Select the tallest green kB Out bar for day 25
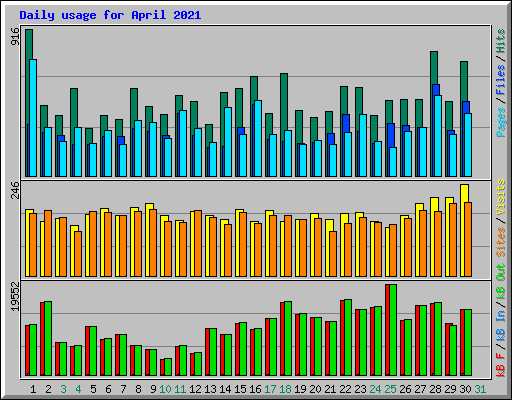This screenshot has height=400, width=512. [x=393, y=330]
